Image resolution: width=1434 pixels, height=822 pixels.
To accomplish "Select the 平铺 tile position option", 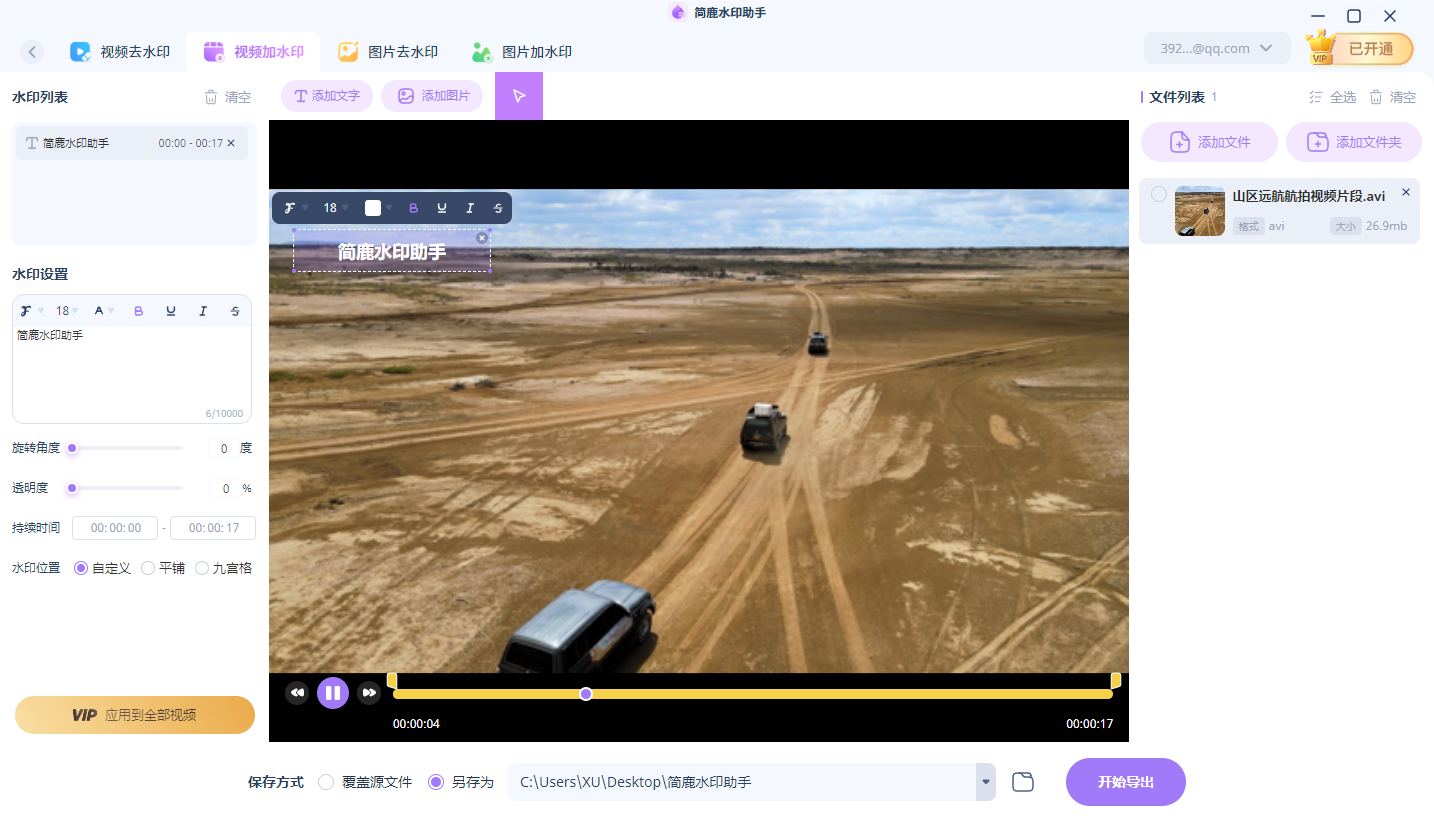I will click(148, 568).
